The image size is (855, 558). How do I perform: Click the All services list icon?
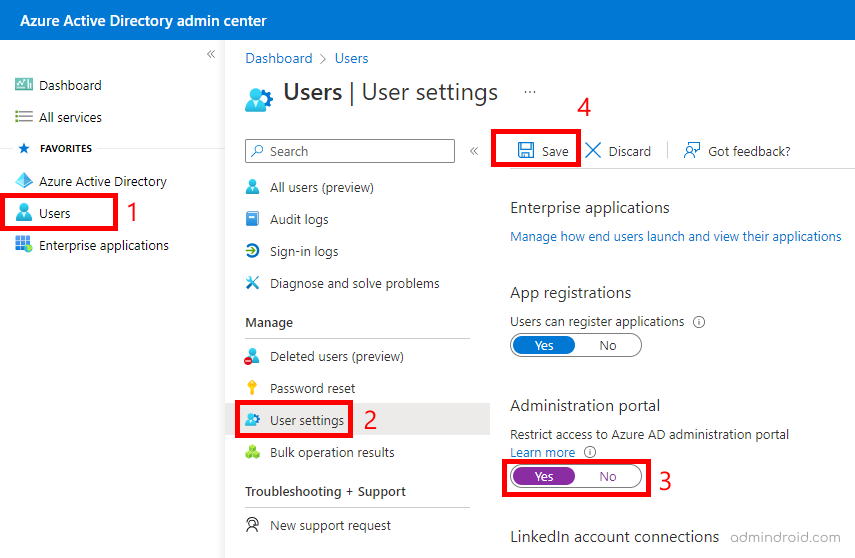pyautogui.click(x=23, y=117)
